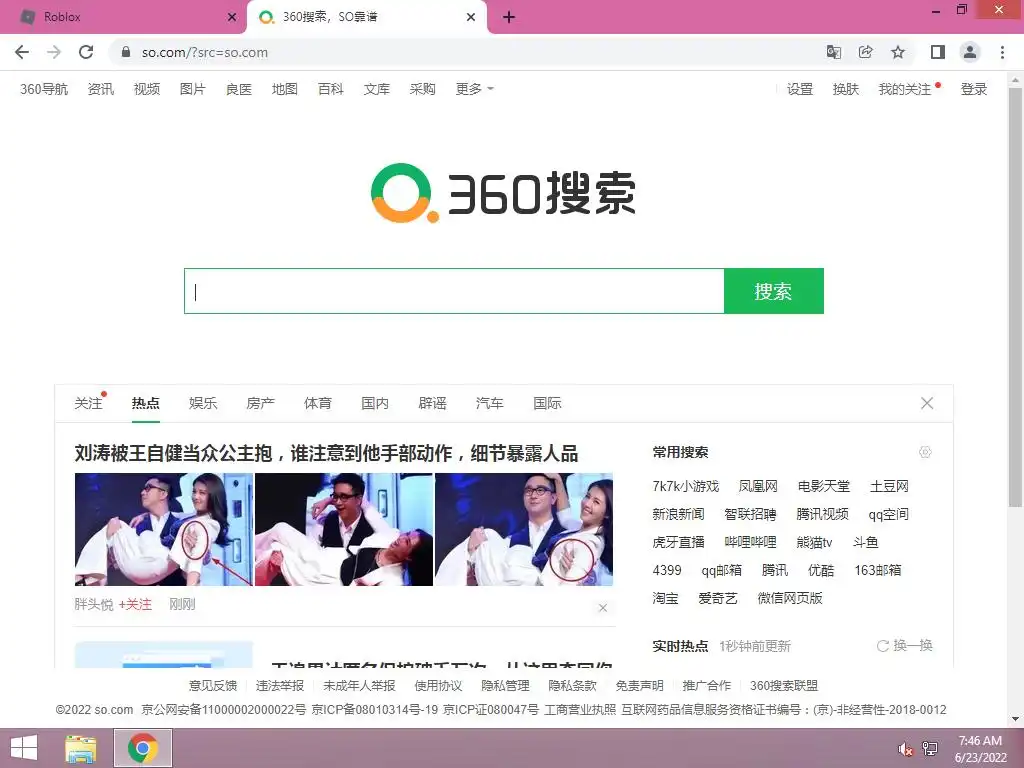
Task: Open 163邮箱 quick link
Action: (878, 570)
